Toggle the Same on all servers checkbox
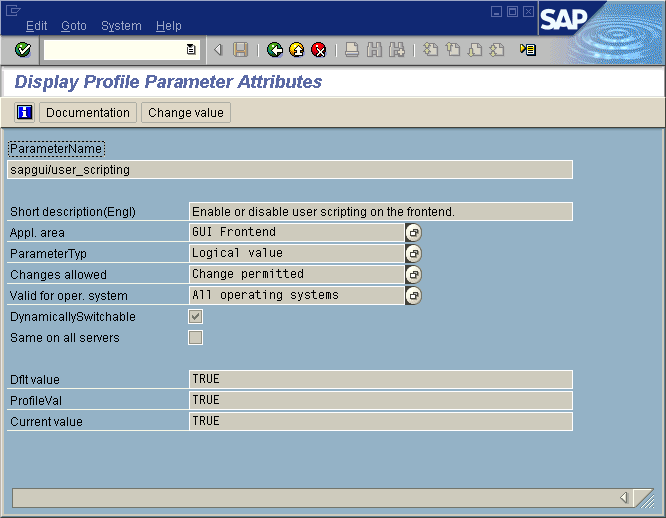666x518 pixels. coord(196,338)
